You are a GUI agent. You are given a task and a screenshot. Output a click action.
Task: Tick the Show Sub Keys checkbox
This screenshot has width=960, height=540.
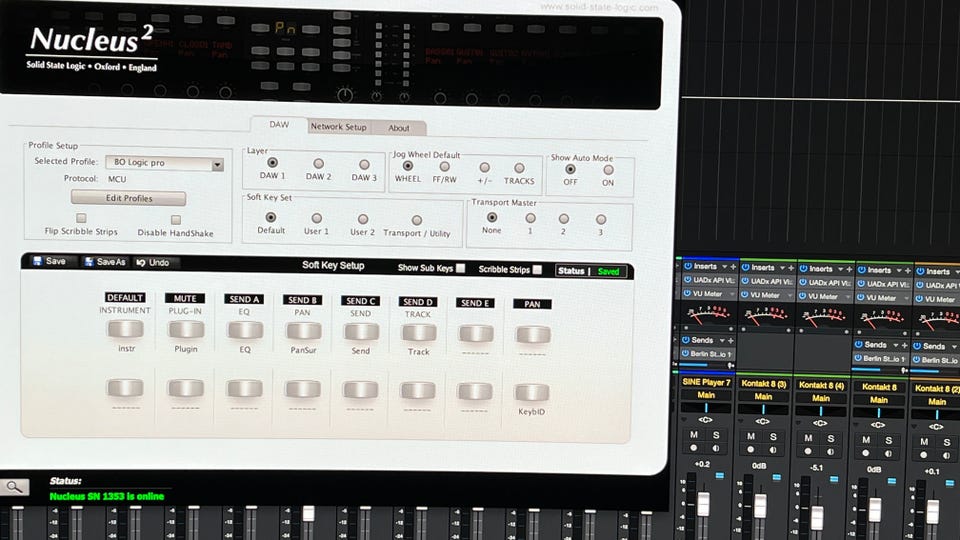[x=460, y=268]
